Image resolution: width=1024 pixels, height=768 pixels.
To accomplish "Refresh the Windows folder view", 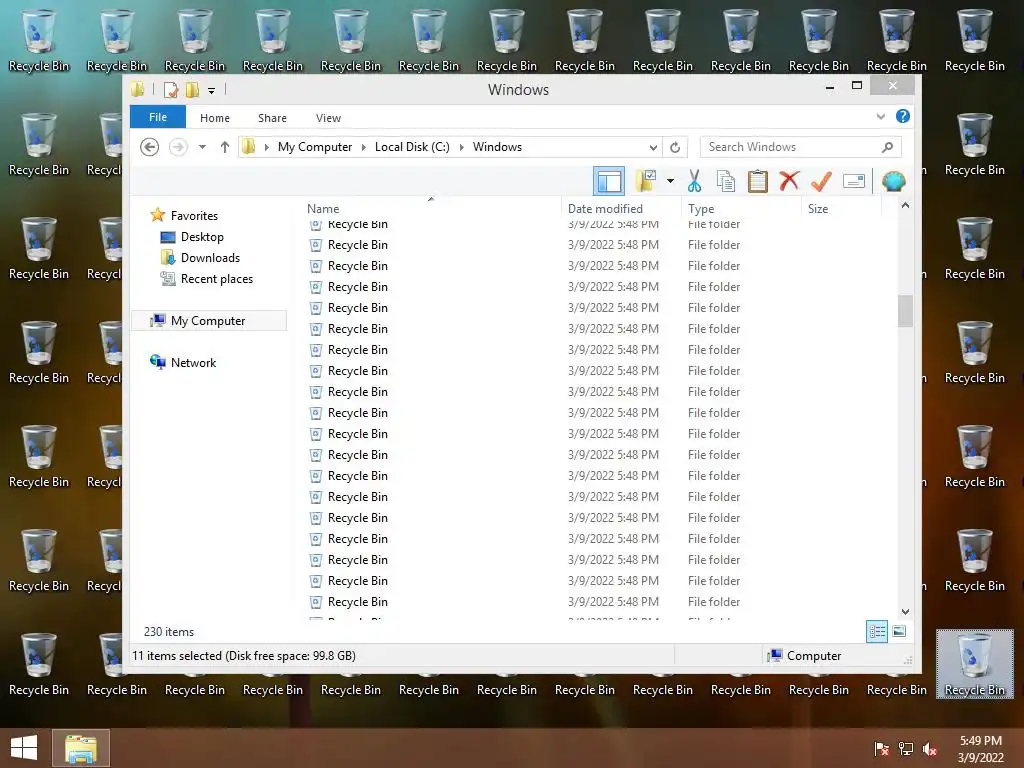I will point(675,148).
